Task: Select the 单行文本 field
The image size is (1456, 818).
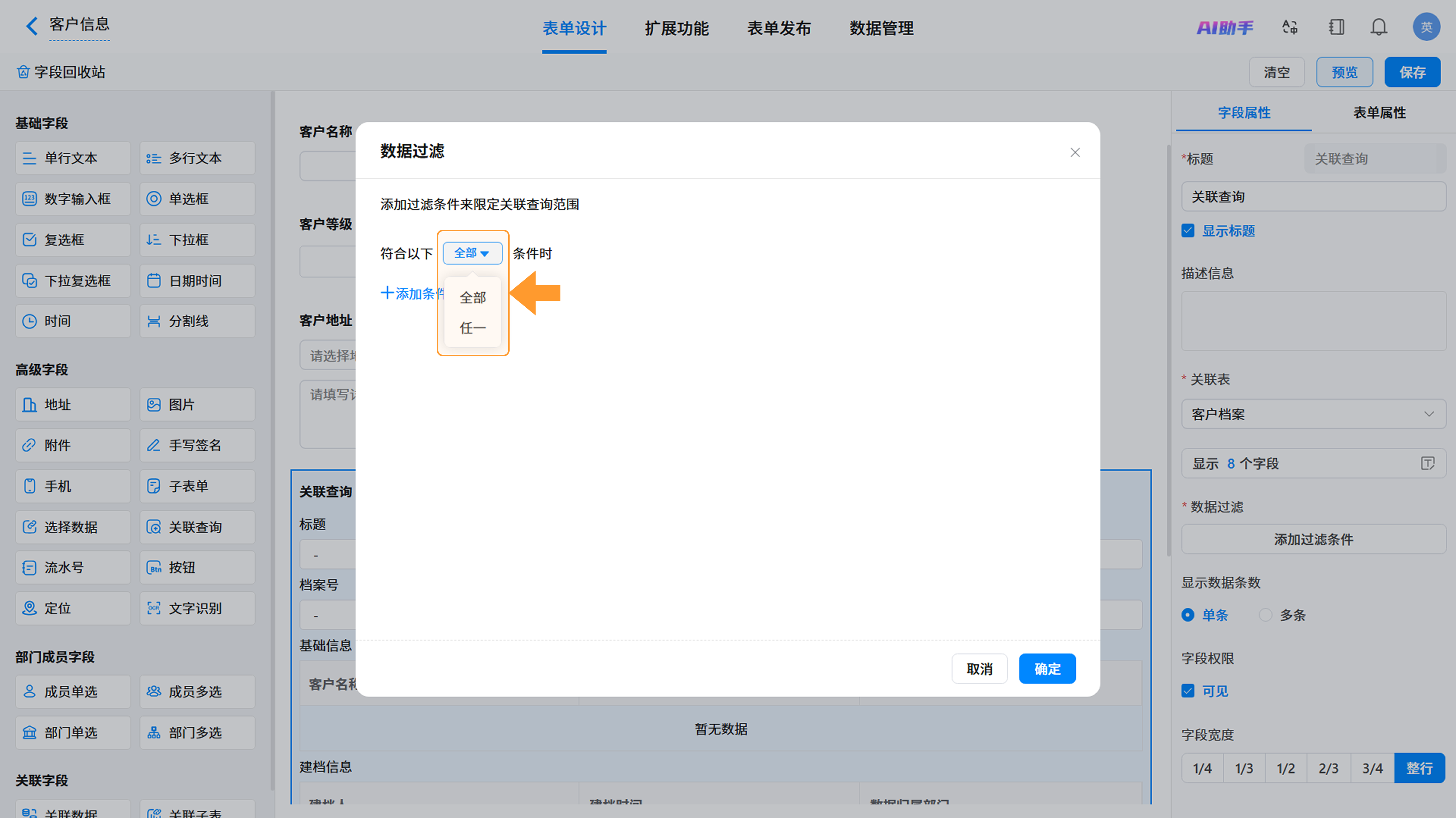Action: point(73,158)
